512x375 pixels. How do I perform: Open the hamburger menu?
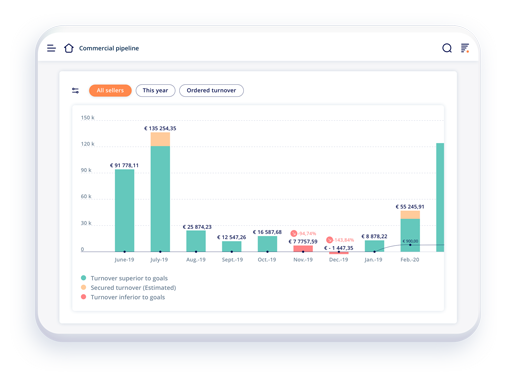[51, 48]
